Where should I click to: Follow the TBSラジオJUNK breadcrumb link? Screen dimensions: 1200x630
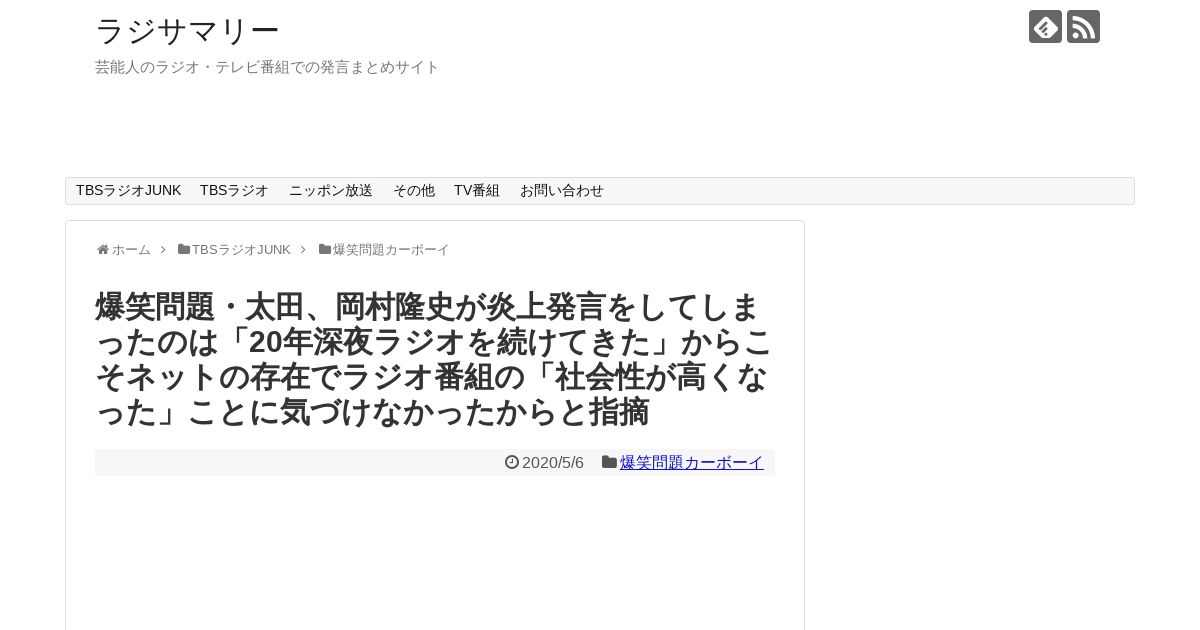pos(241,250)
